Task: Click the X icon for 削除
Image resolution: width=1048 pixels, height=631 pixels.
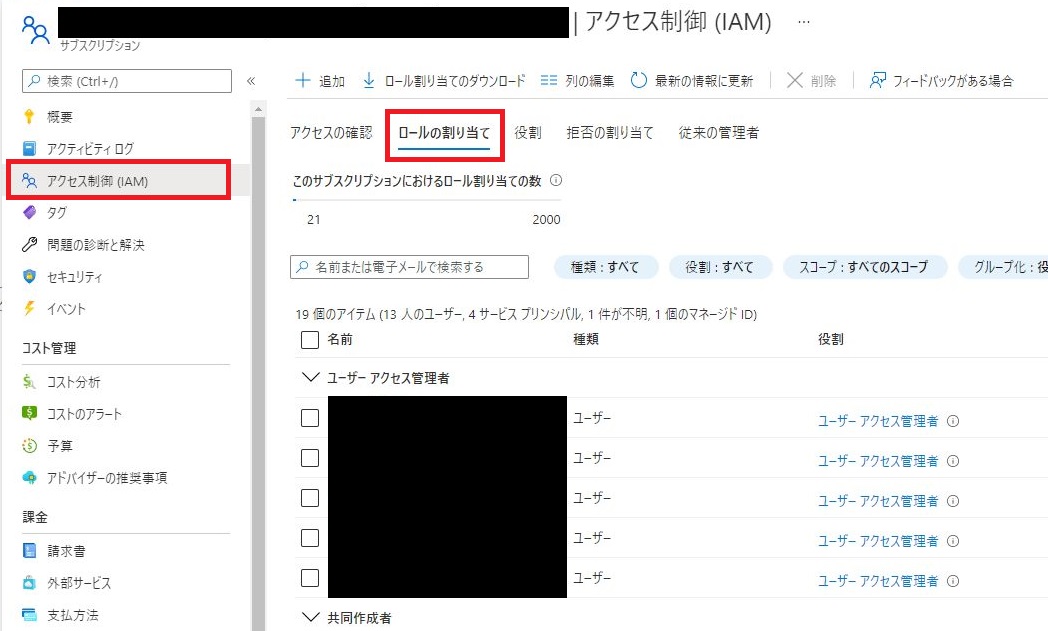Action: [794, 80]
